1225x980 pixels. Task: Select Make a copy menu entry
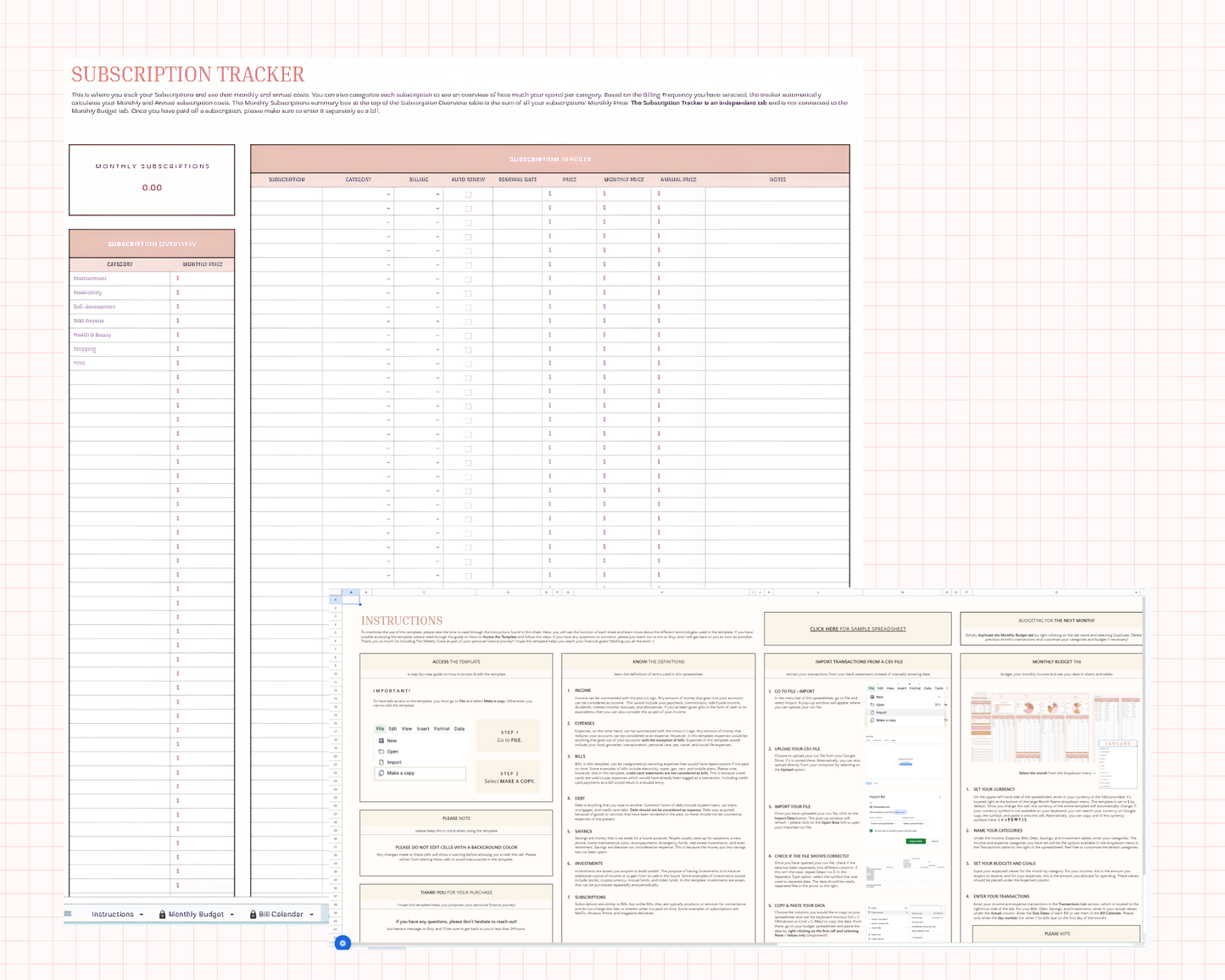click(420, 773)
